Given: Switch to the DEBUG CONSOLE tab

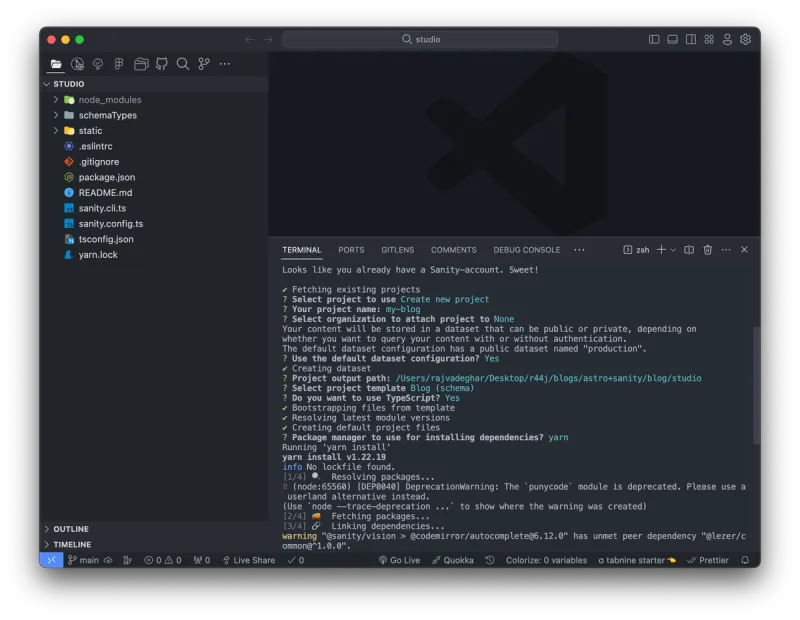Looking at the screenshot, I should (x=527, y=250).
